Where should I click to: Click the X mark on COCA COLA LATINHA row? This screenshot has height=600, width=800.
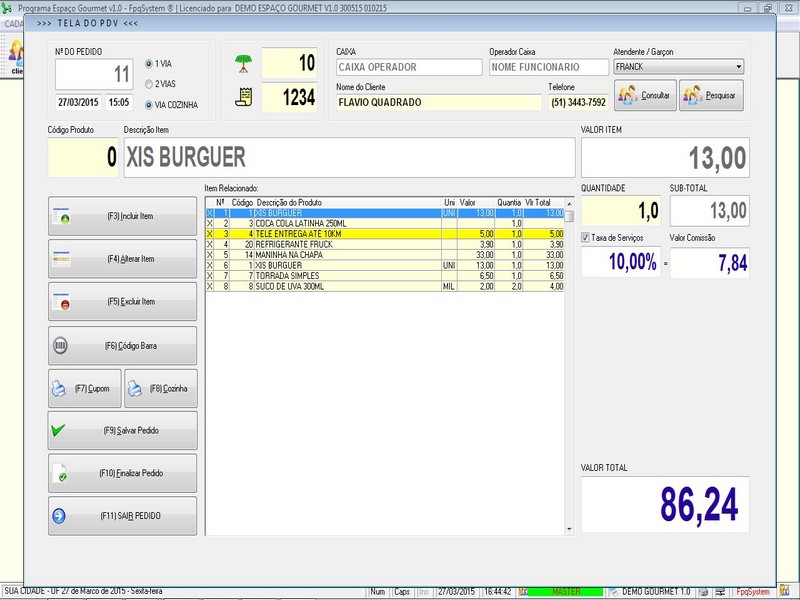(x=210, y=223)
